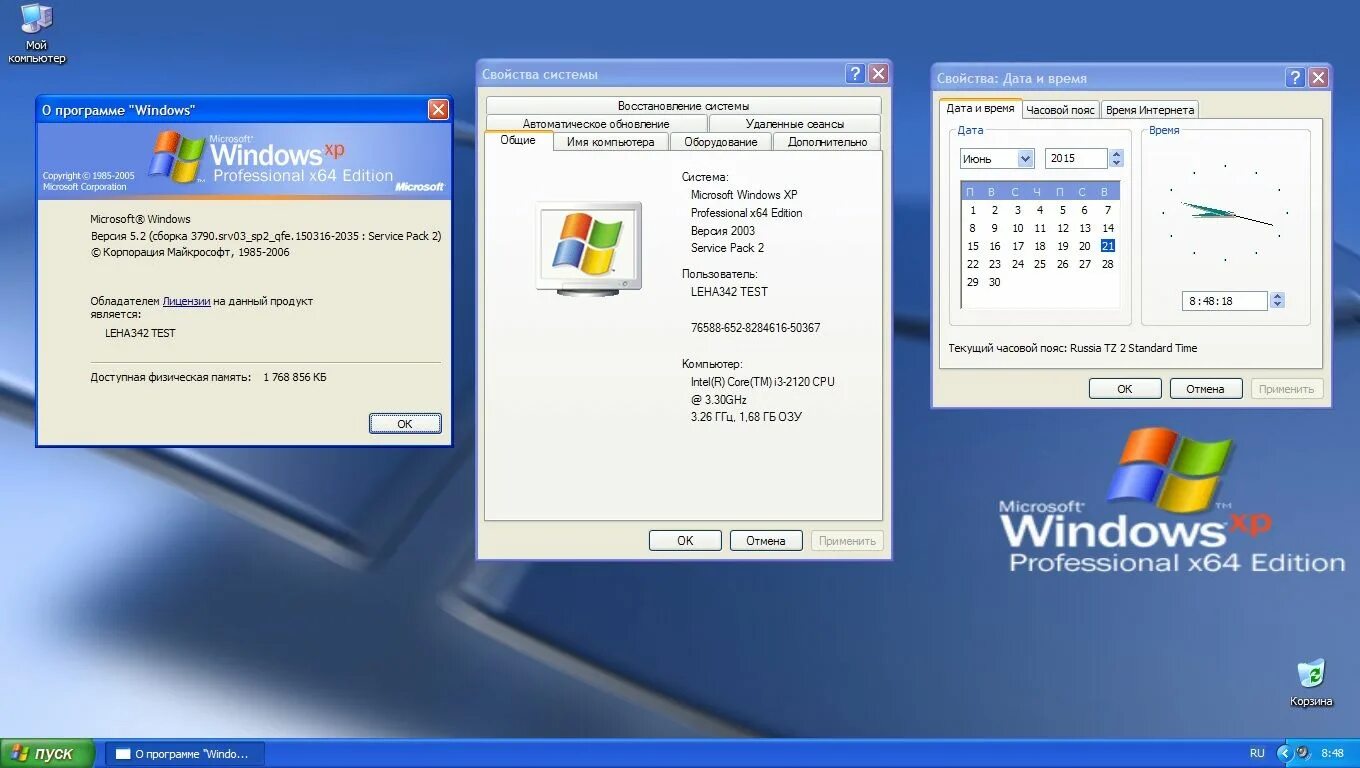
Task: Close the System Properties window
Action: coord(878,74)
